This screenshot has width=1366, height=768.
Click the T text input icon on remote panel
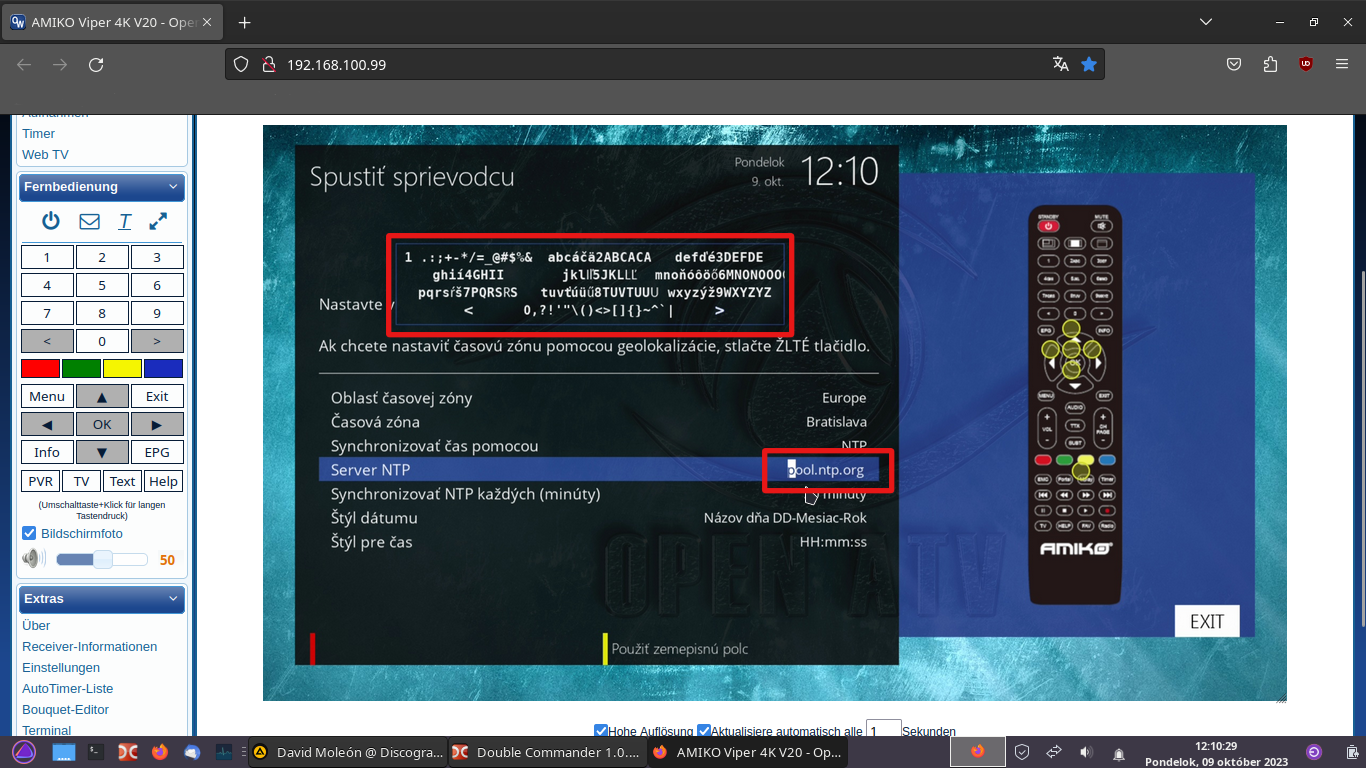pos(124,221)
